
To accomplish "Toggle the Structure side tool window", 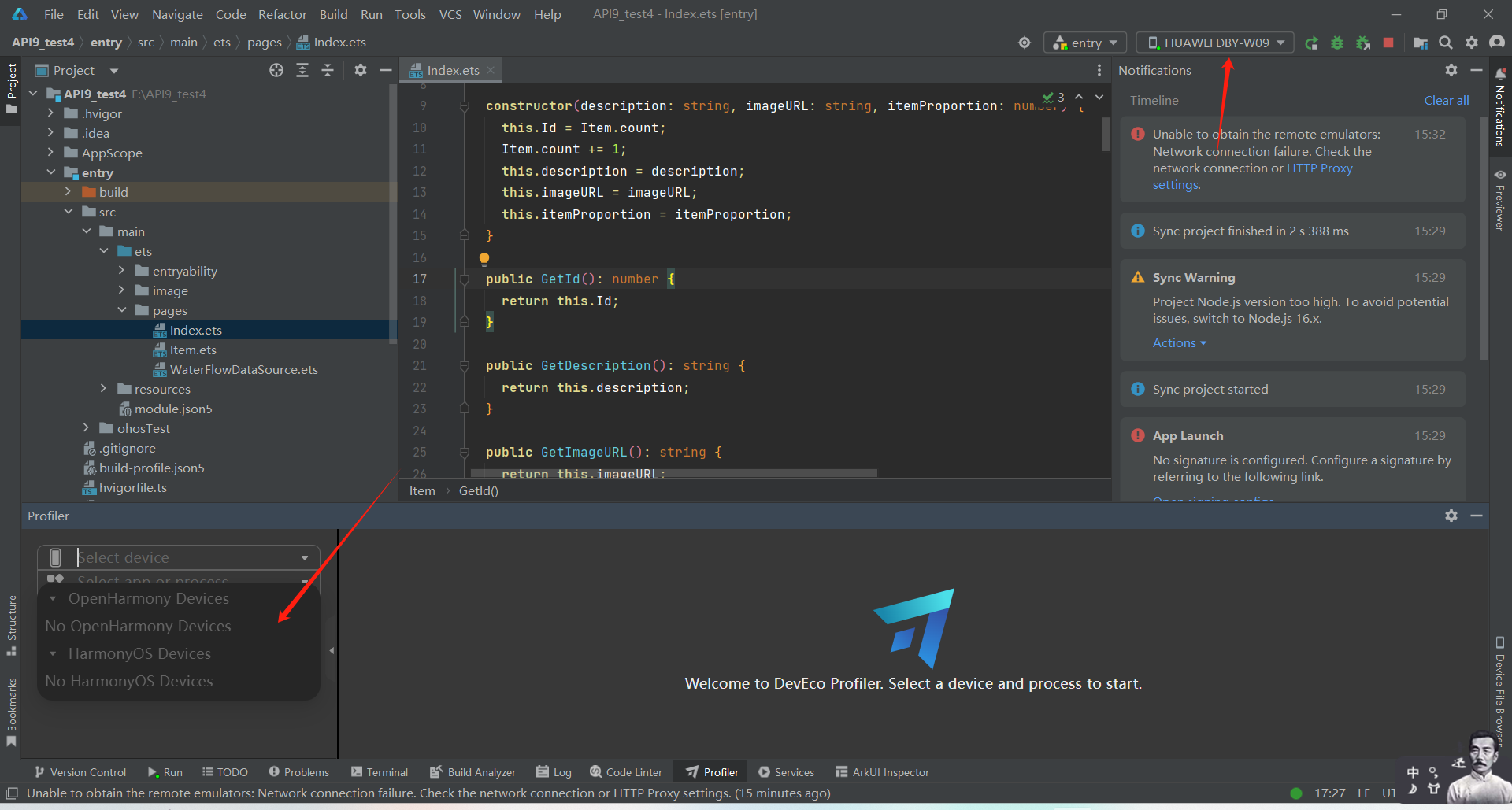I will [x=12, y=626].
